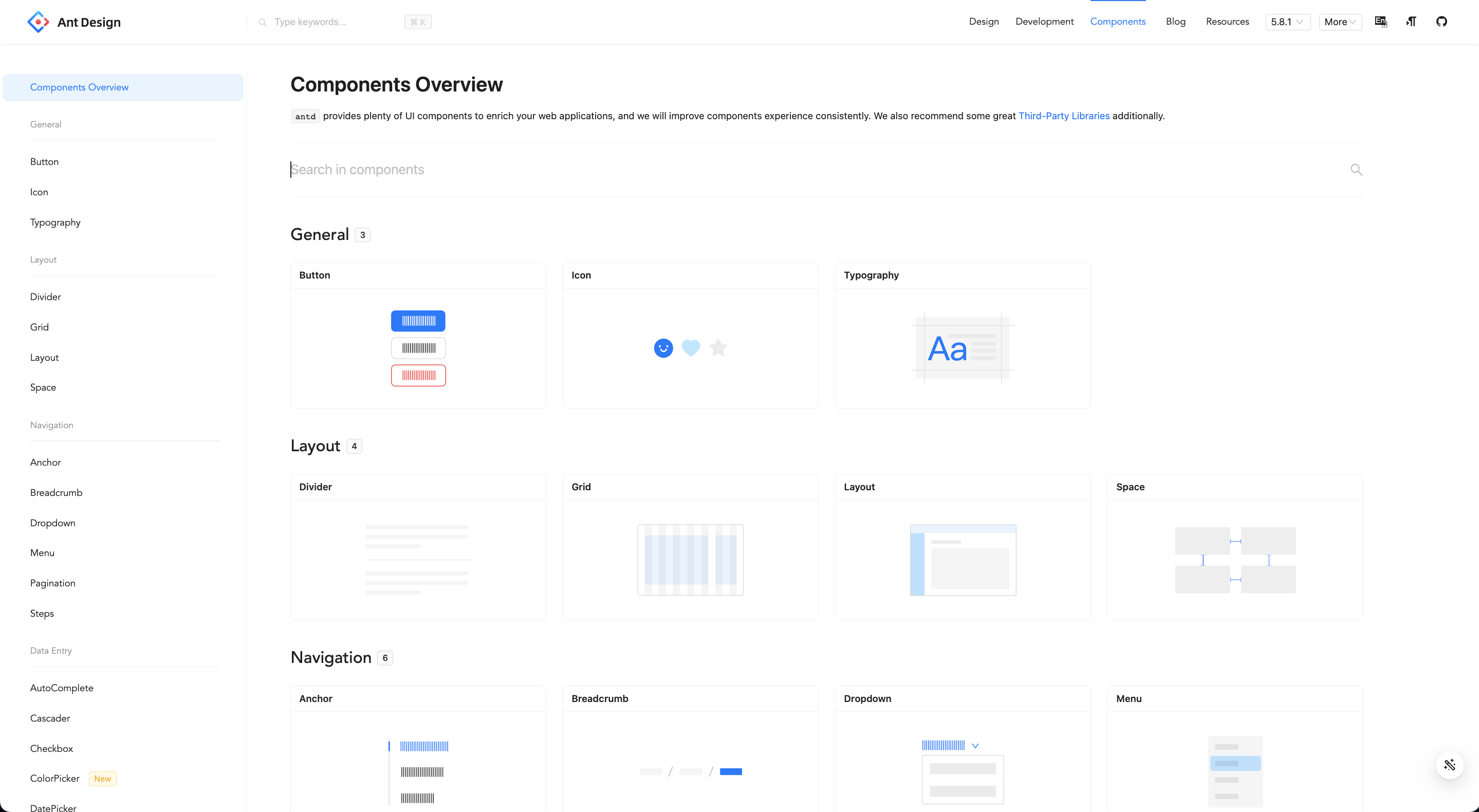Viewport: 1479px width, 812px height.
Task: Open Grid in the sidebar
Action: [x=39, y=327]
